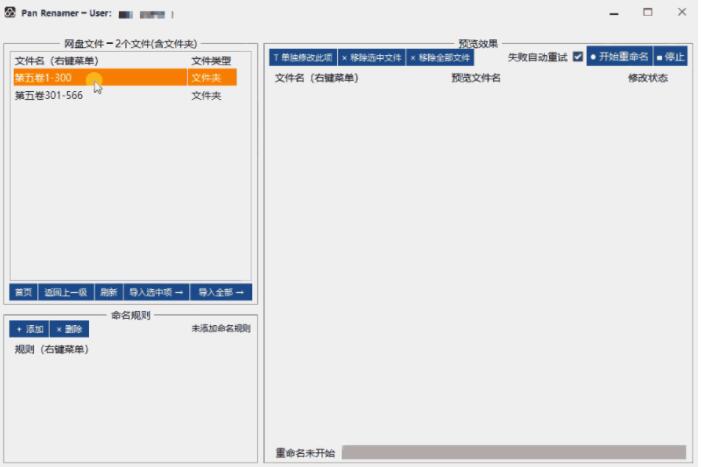The image size is (701, 467).
Task: Click the 文件类型 column header
Action: click(x=211, y=61)
